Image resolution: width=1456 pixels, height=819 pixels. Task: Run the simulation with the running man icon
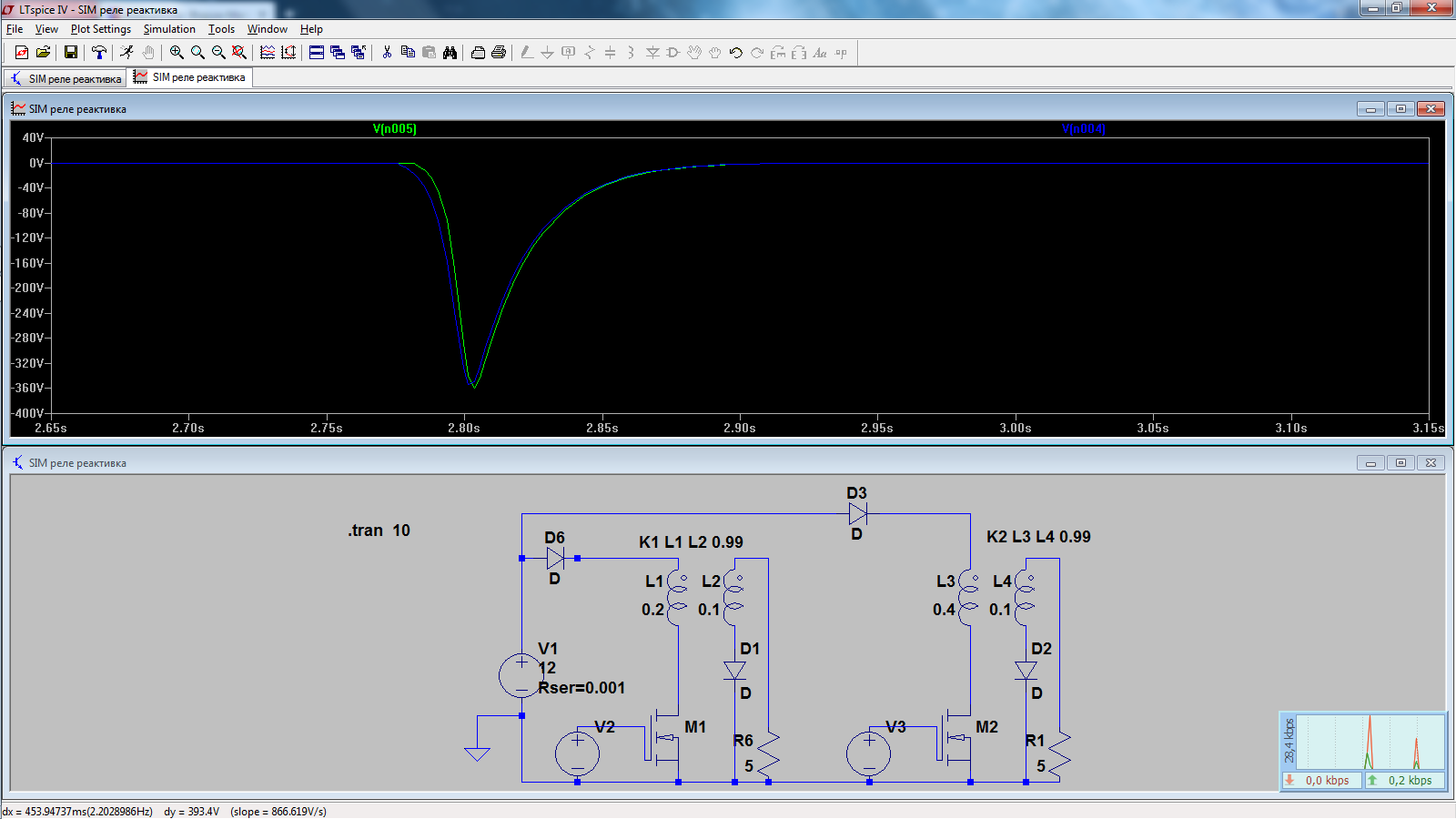tap(126, 53)
